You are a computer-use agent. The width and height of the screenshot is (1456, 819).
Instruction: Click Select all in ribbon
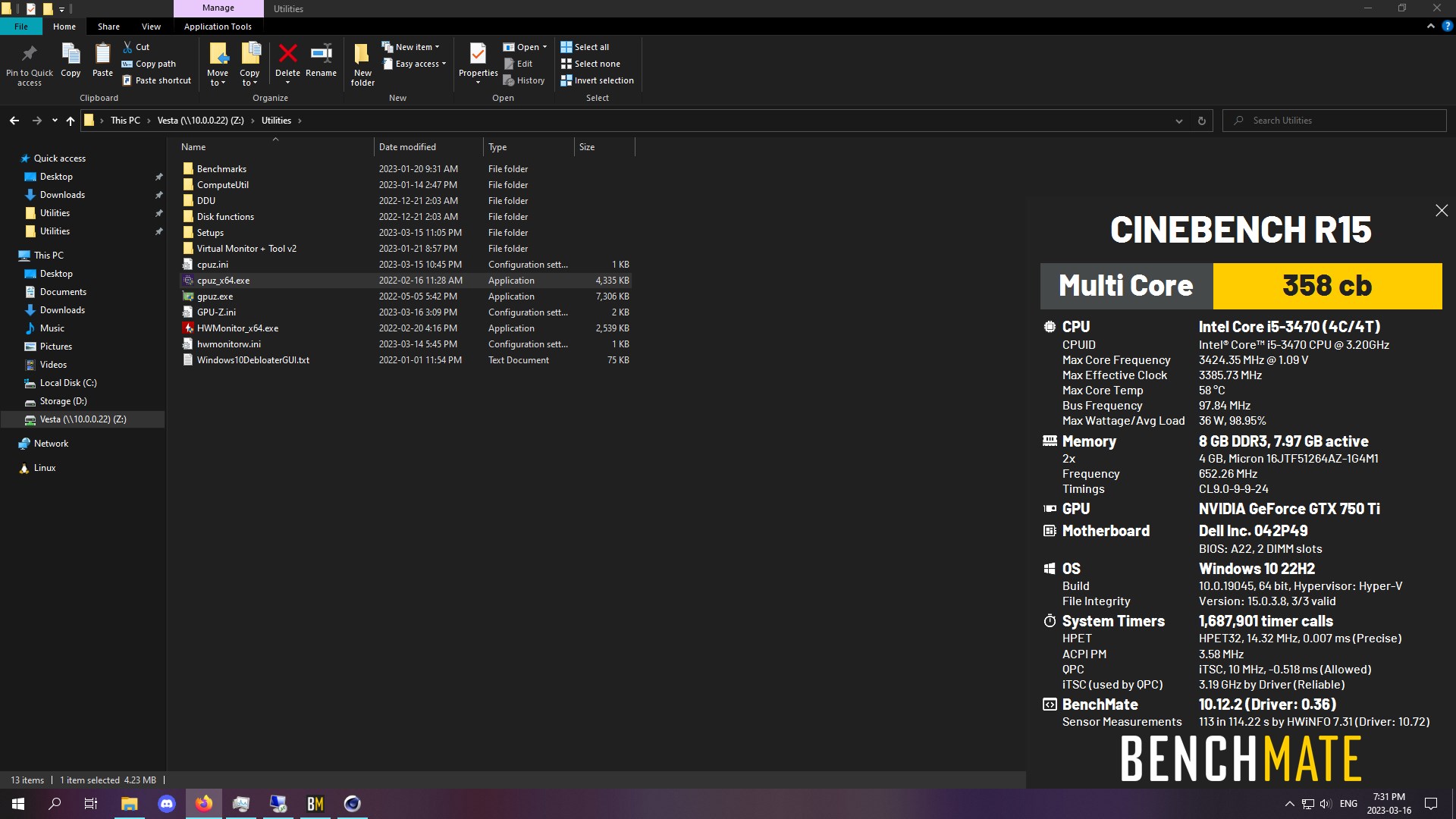coord(585,47)
